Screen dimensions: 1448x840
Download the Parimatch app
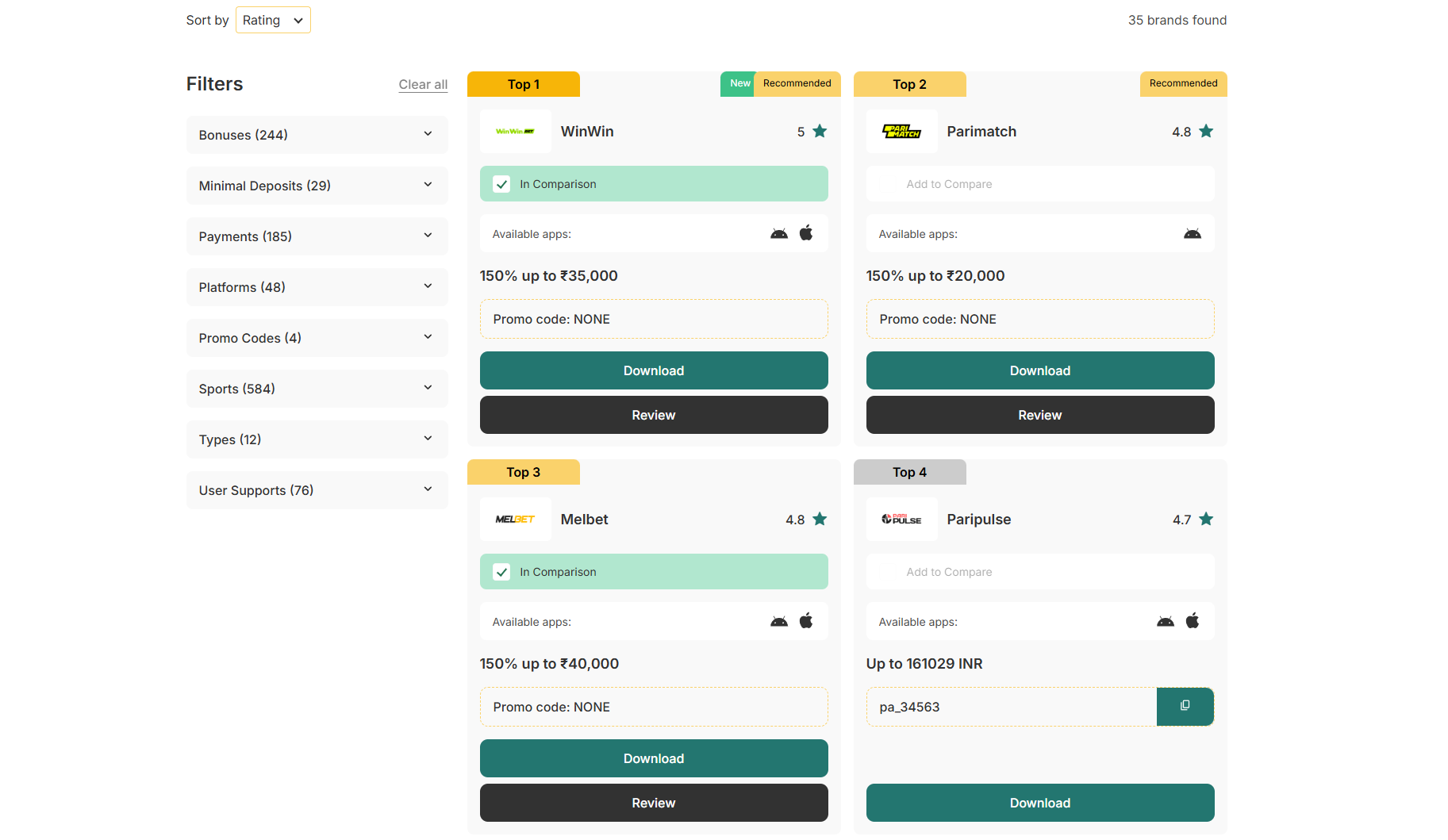click(1040, 370)
